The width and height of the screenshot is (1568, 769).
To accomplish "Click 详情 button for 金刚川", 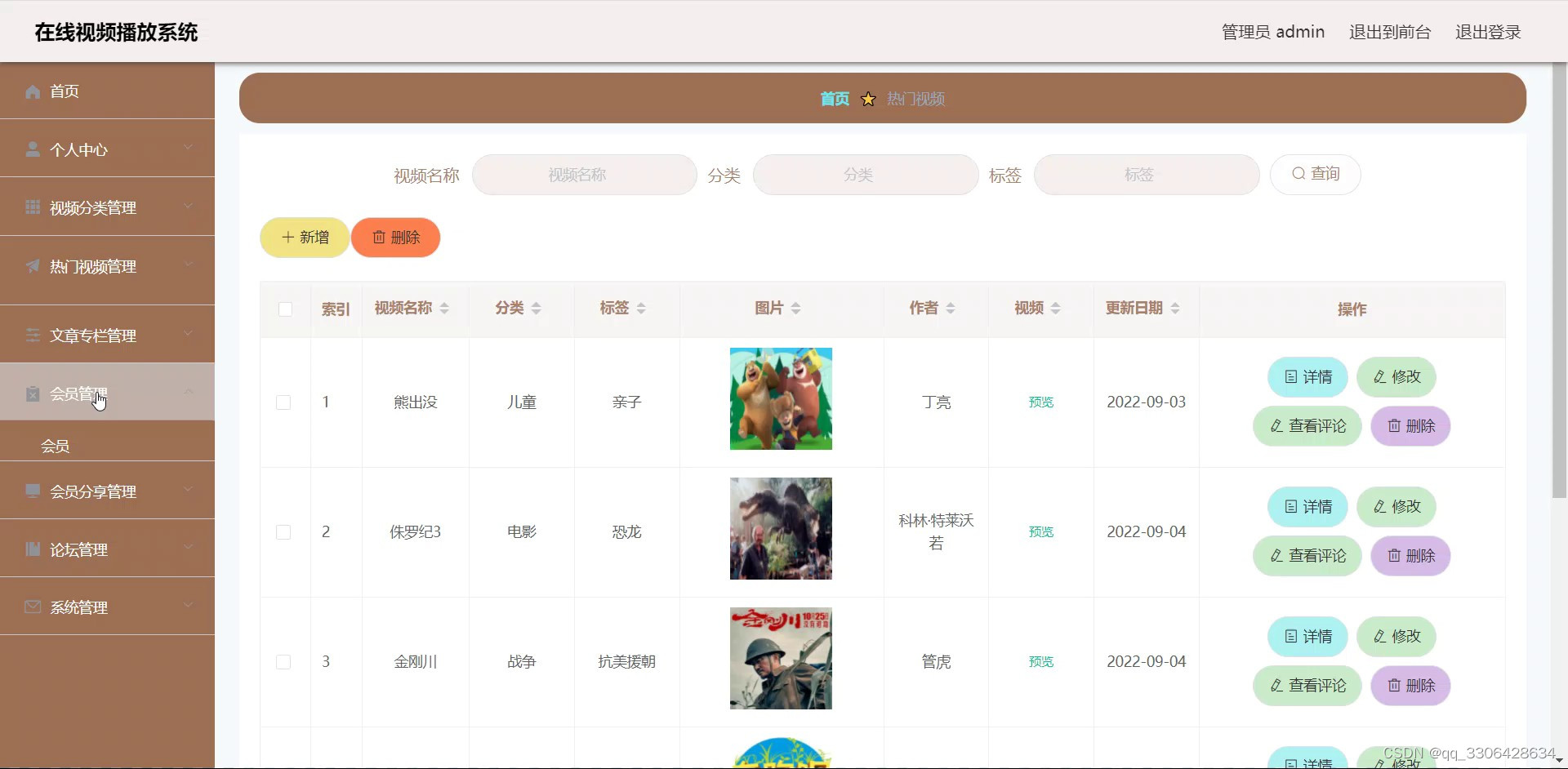I will [x=1307, y=637].
